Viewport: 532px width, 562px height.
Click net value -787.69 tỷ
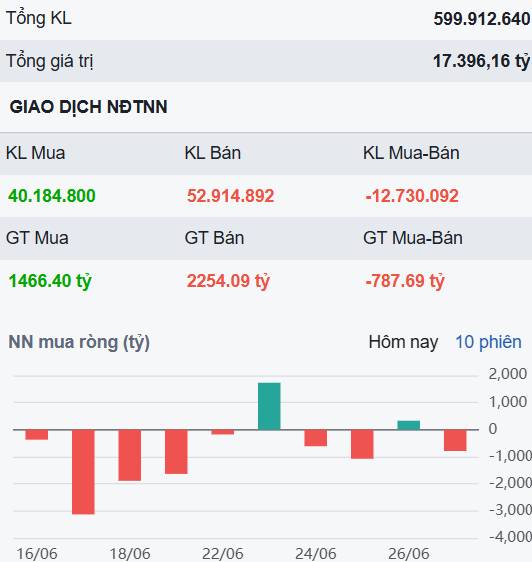point(405,281)
